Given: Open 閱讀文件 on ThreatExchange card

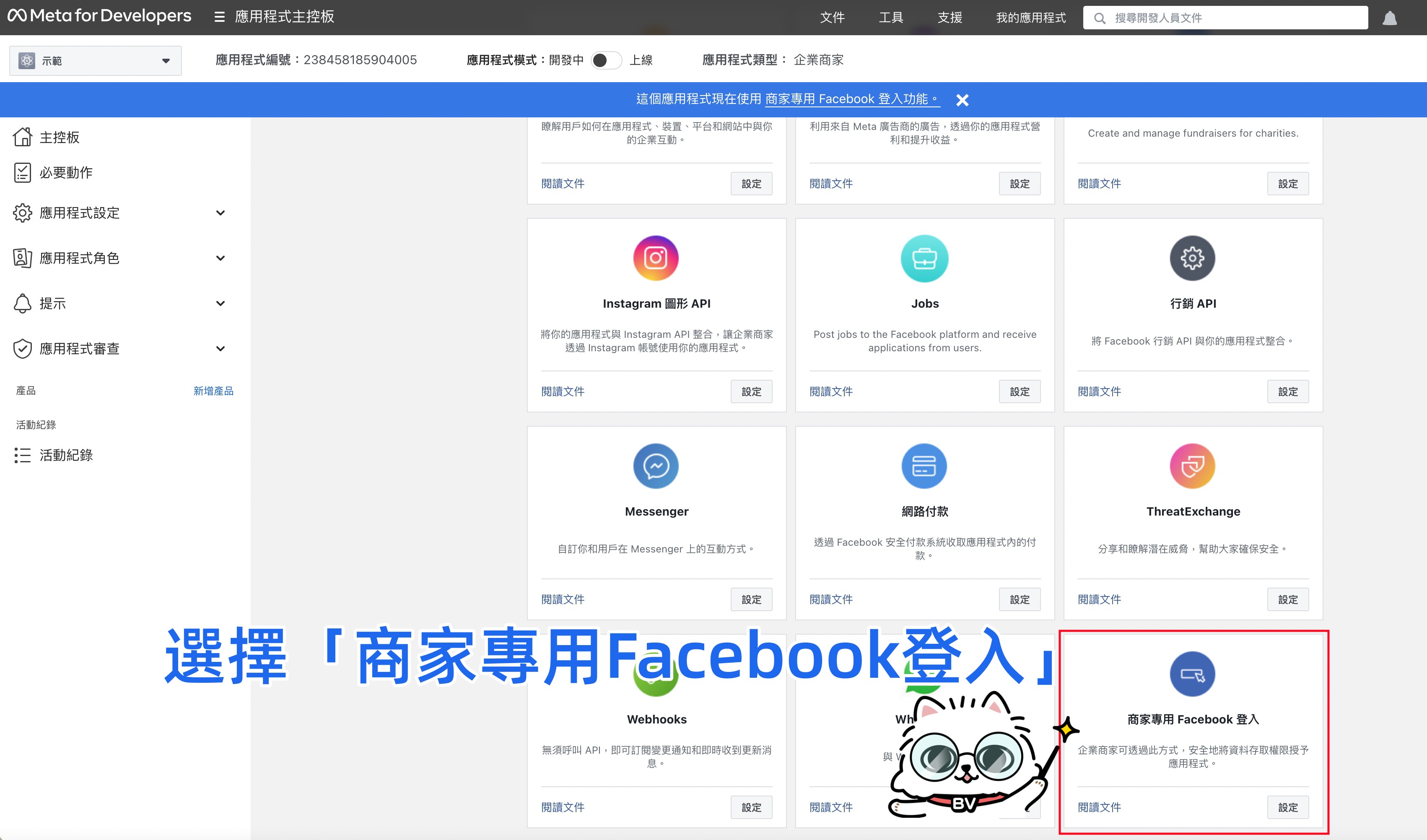Looking at the screenshot, I should click(x=1099, y=599).
